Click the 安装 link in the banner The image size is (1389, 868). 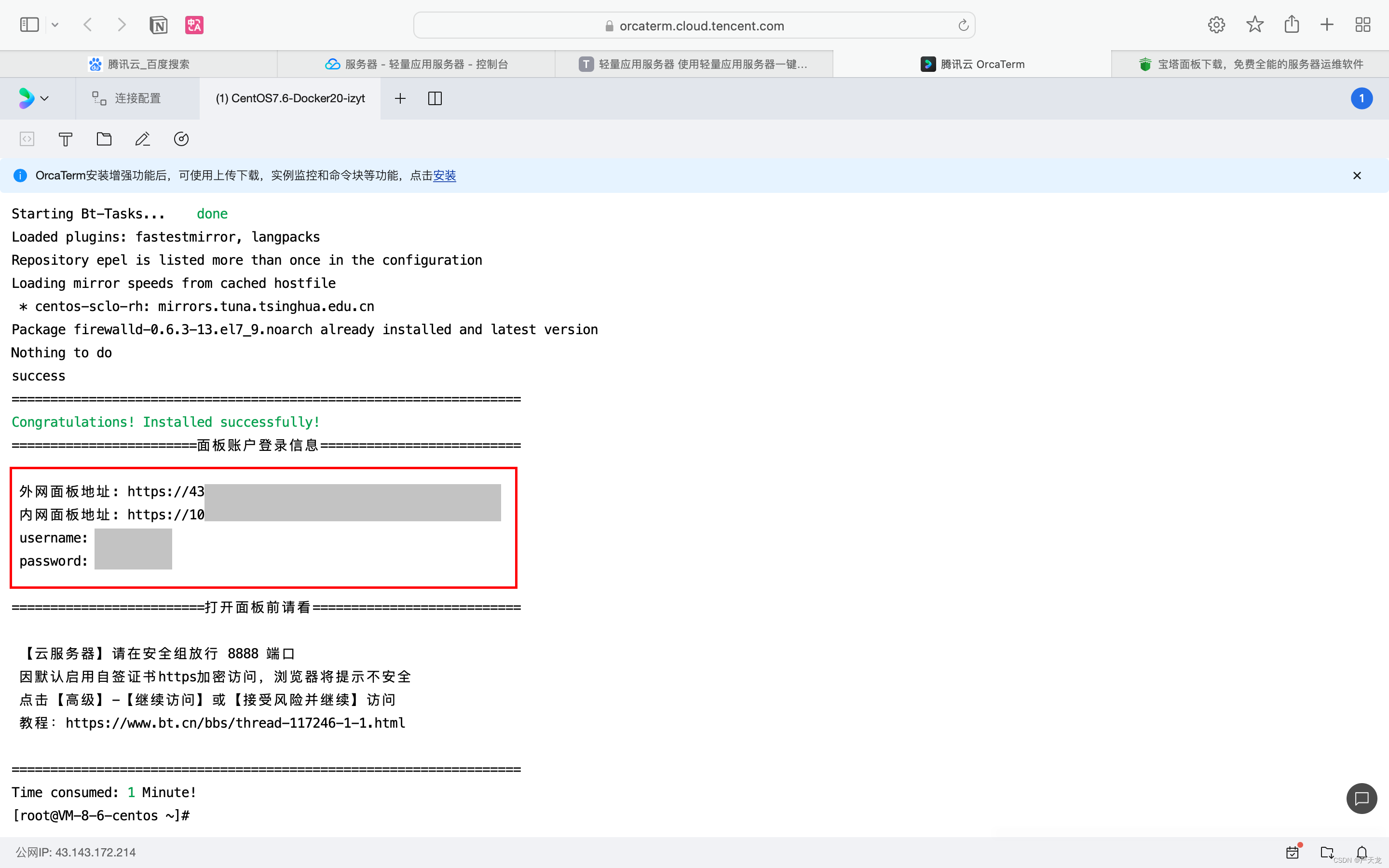444,176
